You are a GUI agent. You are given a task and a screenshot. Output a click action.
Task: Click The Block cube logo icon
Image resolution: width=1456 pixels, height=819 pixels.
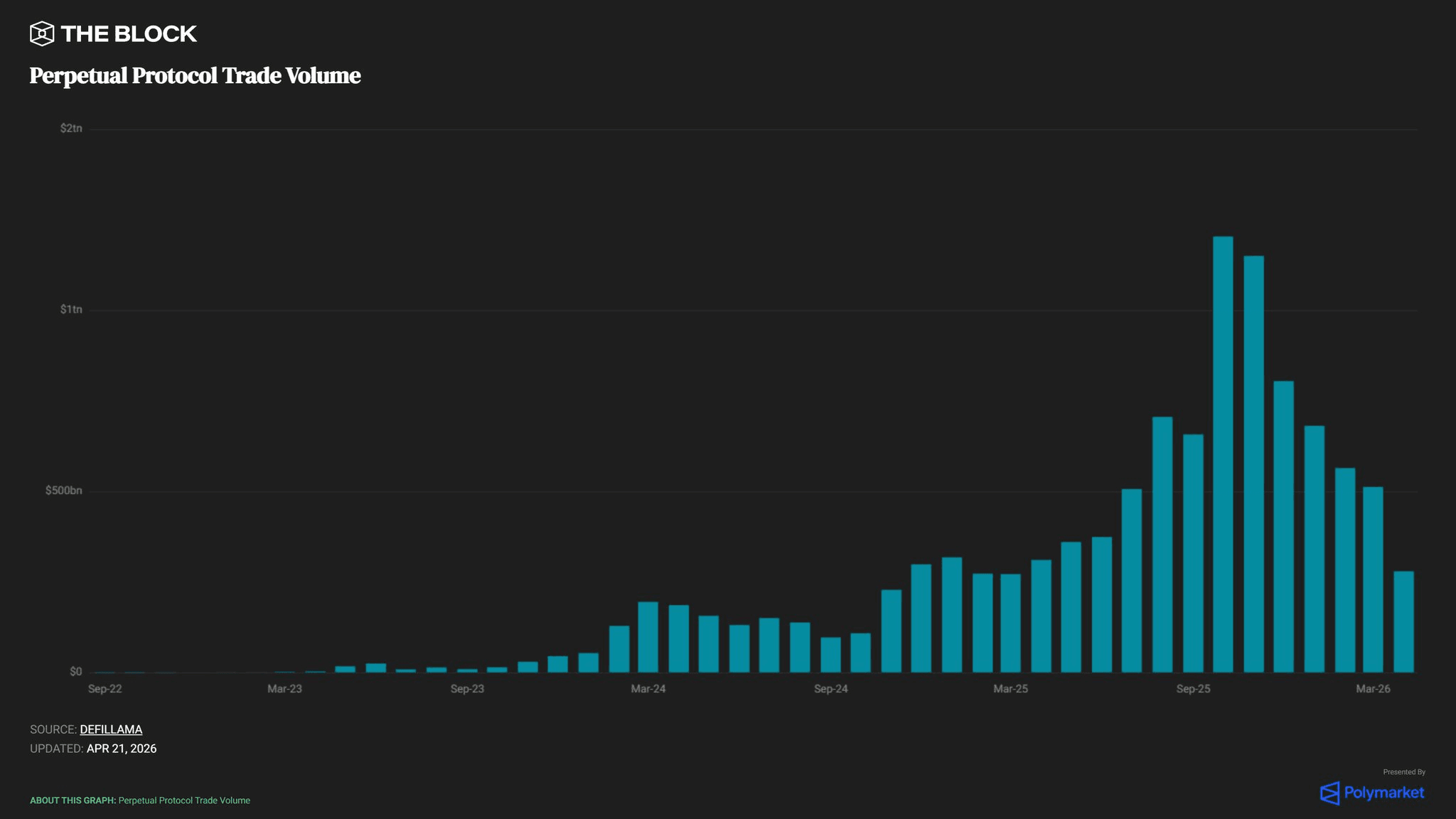(x=42, y=33)
